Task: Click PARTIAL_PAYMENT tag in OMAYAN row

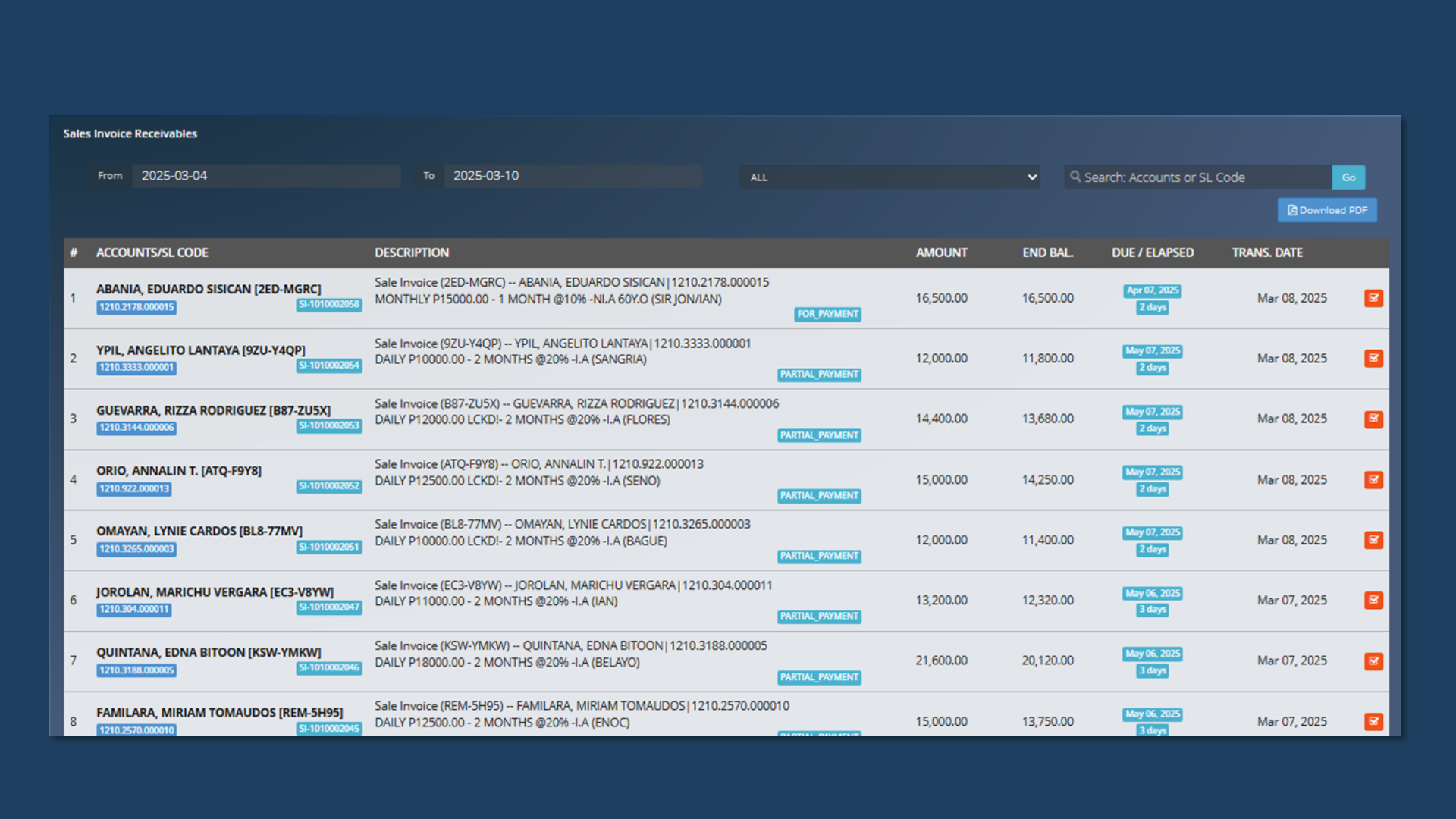Action: point(819,556)
